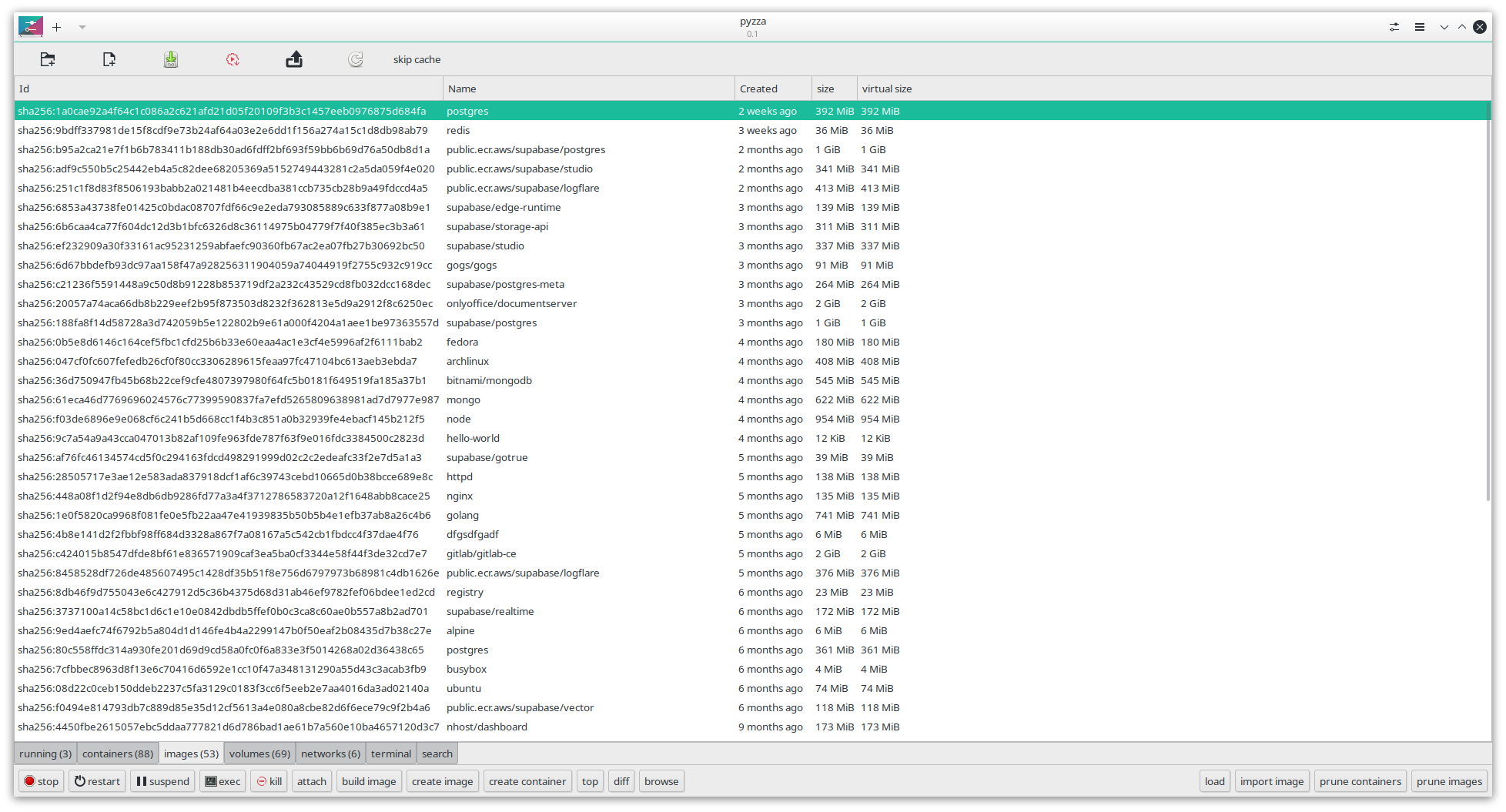Sort by the Name column header
This screenshot has width=1506, height=812.
tap(589, 89)
